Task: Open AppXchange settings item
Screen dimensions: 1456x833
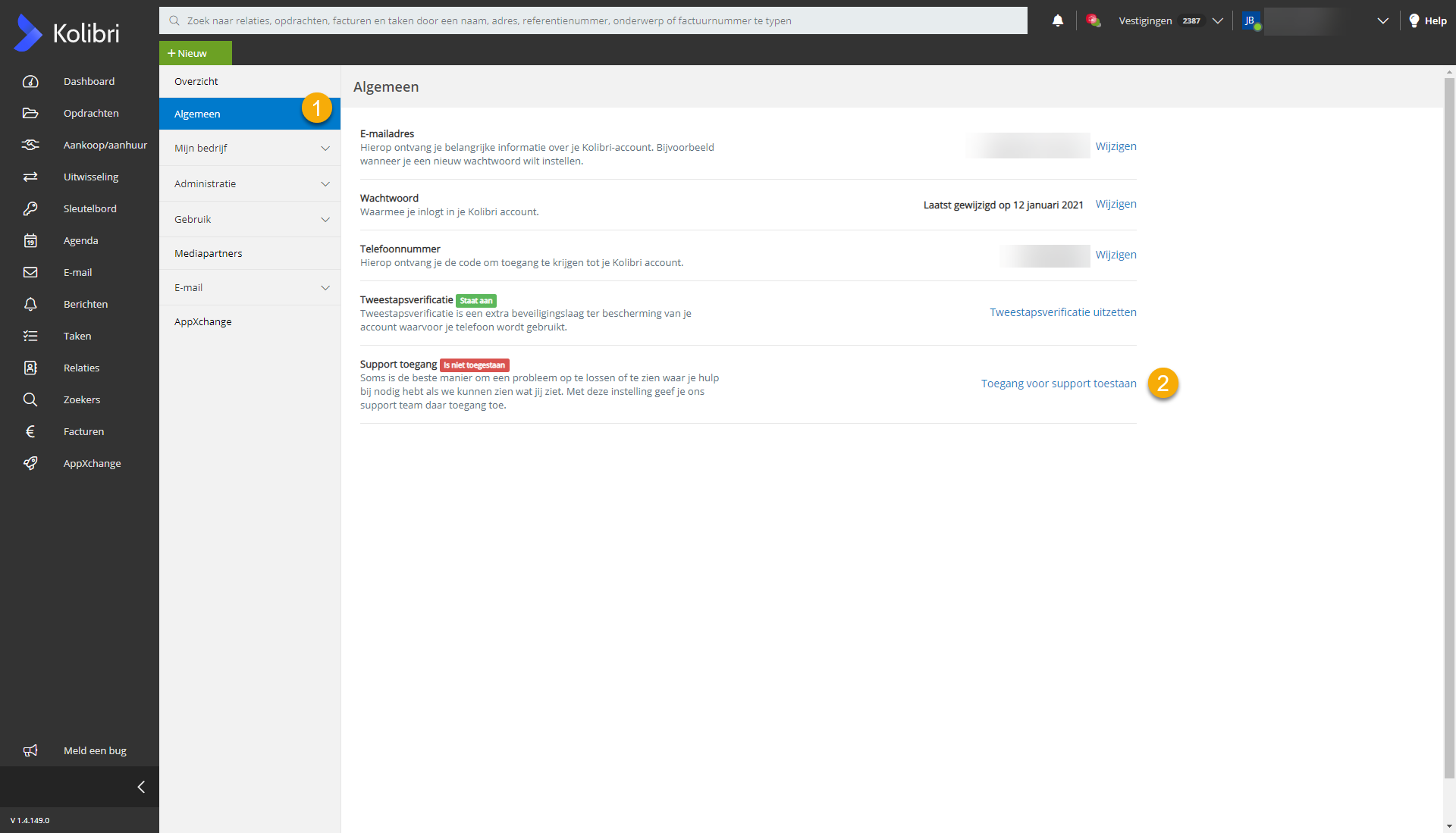Action: tap(249, 321)
